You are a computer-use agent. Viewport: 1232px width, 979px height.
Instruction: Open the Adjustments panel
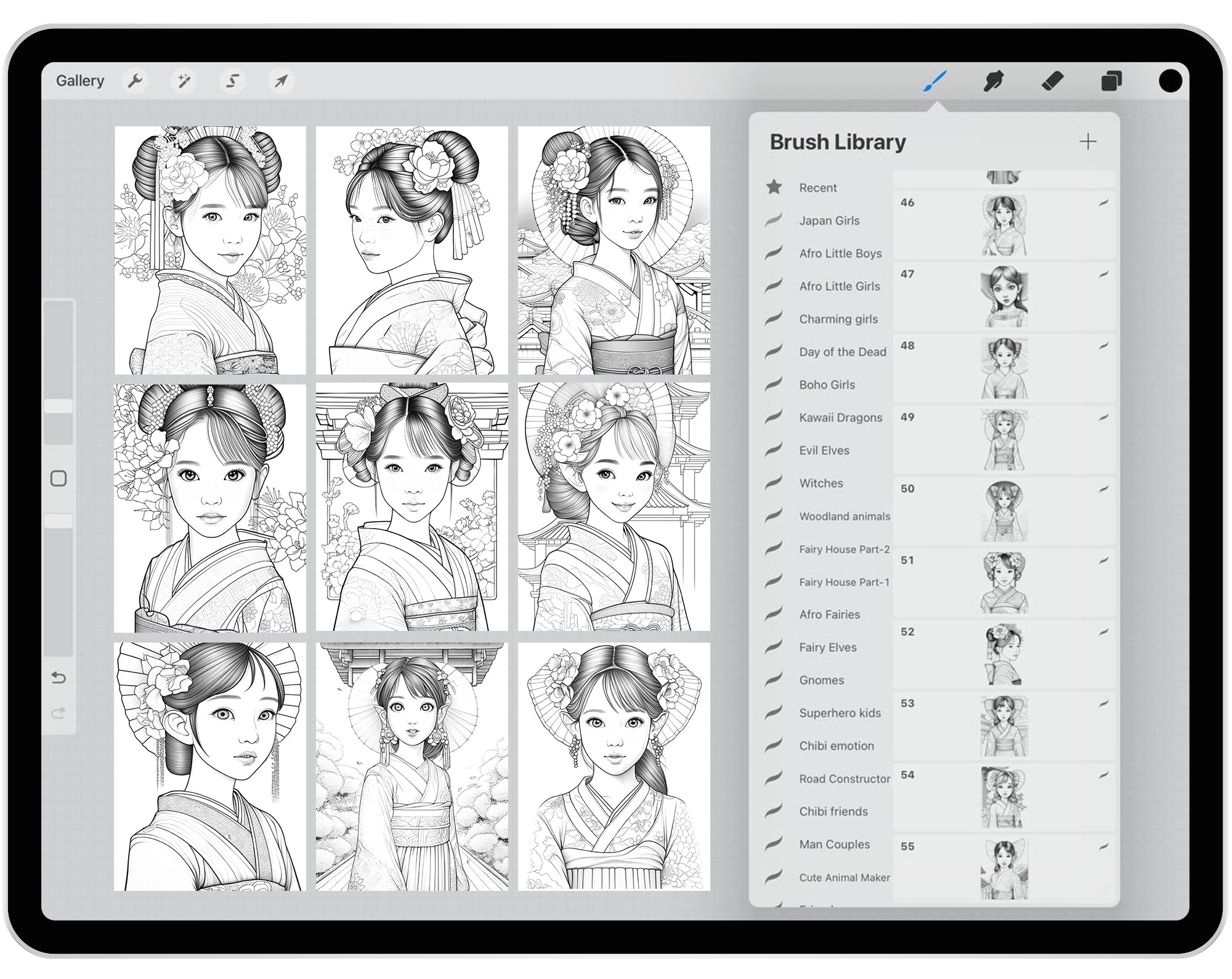pos(184,80)
